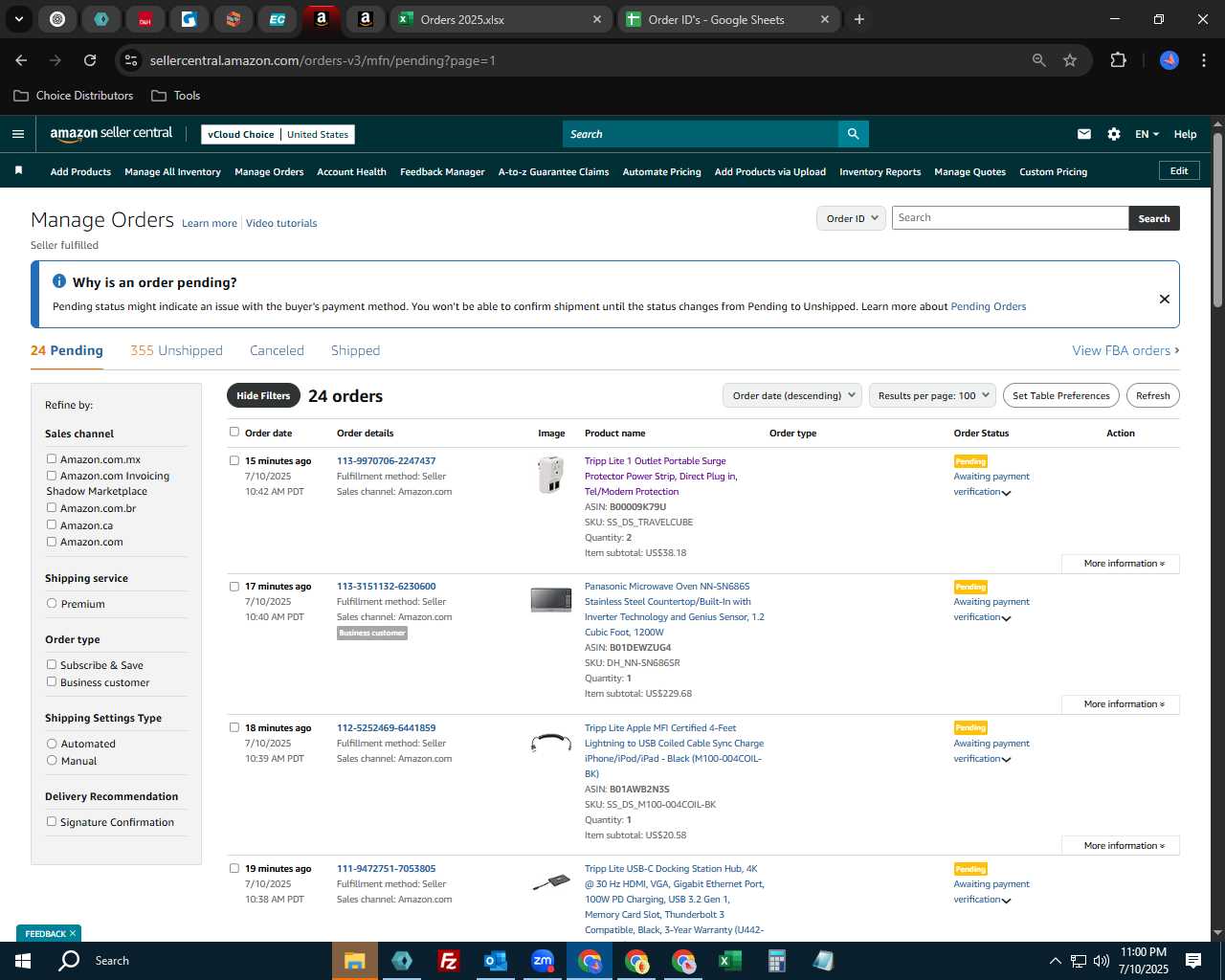Open Calculator from the taskbar
Image resolution: width=1225 pixels, height=980 pixels.
776,961
